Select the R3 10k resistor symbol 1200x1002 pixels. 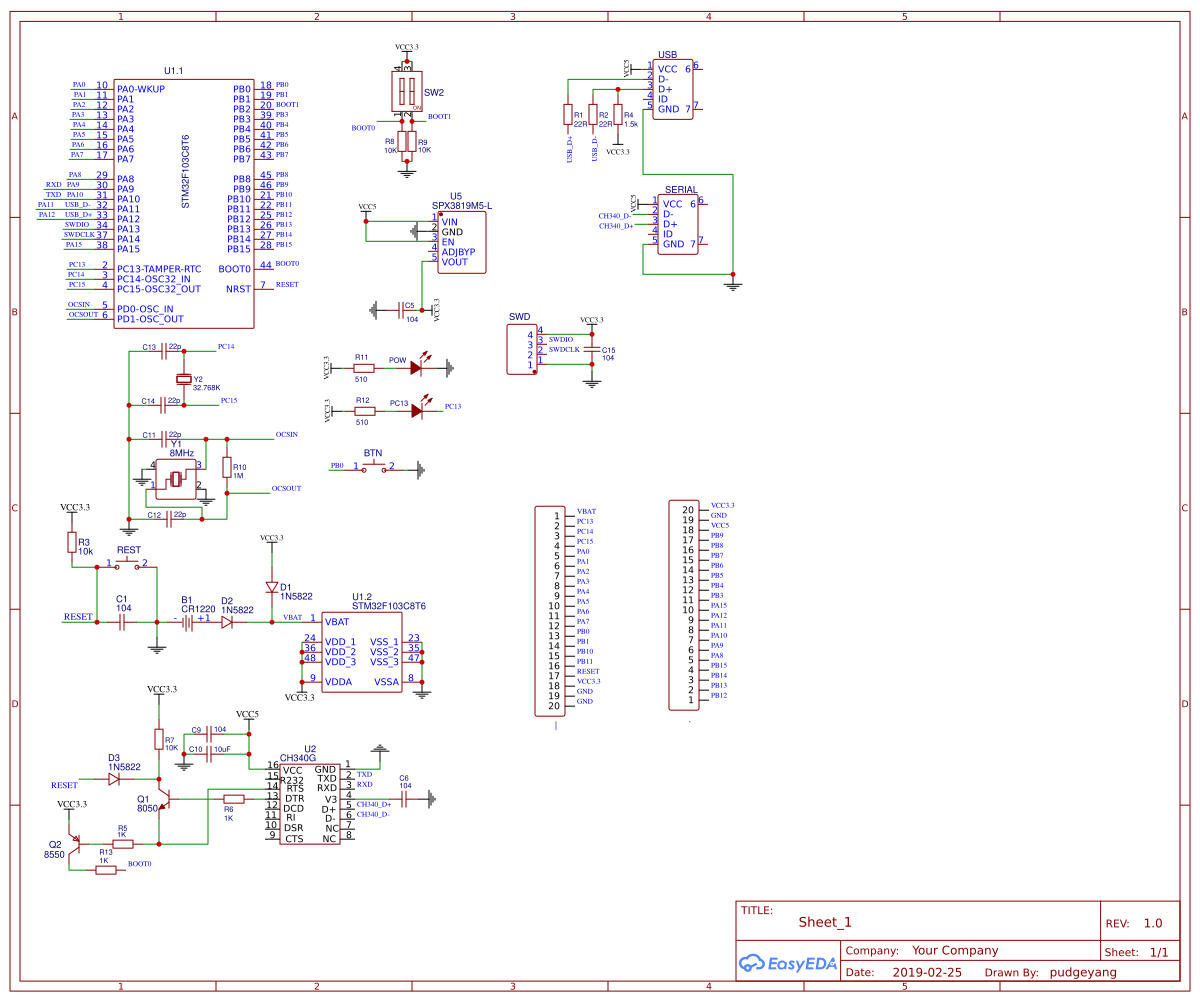coord(72,543)
